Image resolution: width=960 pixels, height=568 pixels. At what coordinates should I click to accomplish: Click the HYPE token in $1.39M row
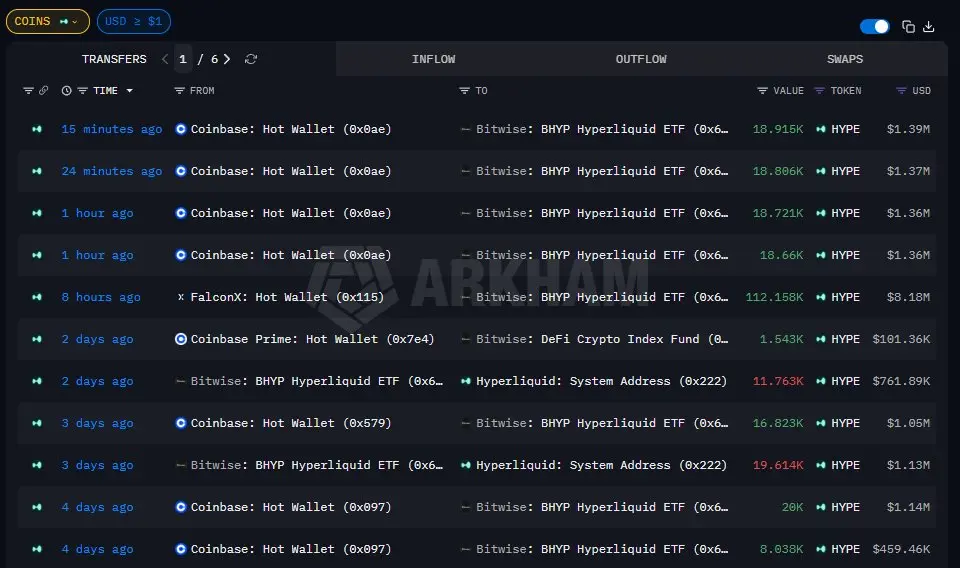(x=845, y=129)
